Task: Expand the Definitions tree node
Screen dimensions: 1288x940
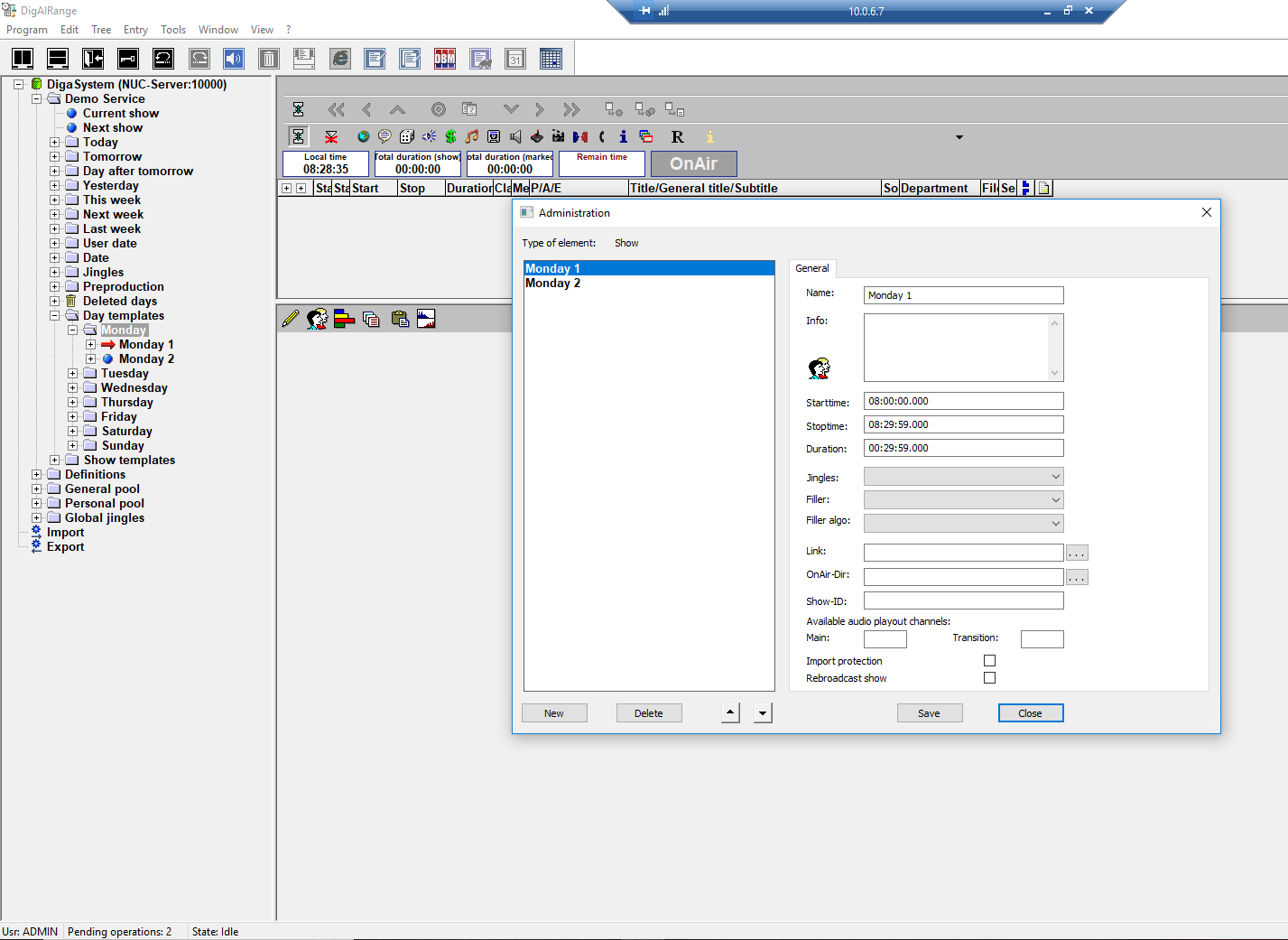Action: (37, 474)
